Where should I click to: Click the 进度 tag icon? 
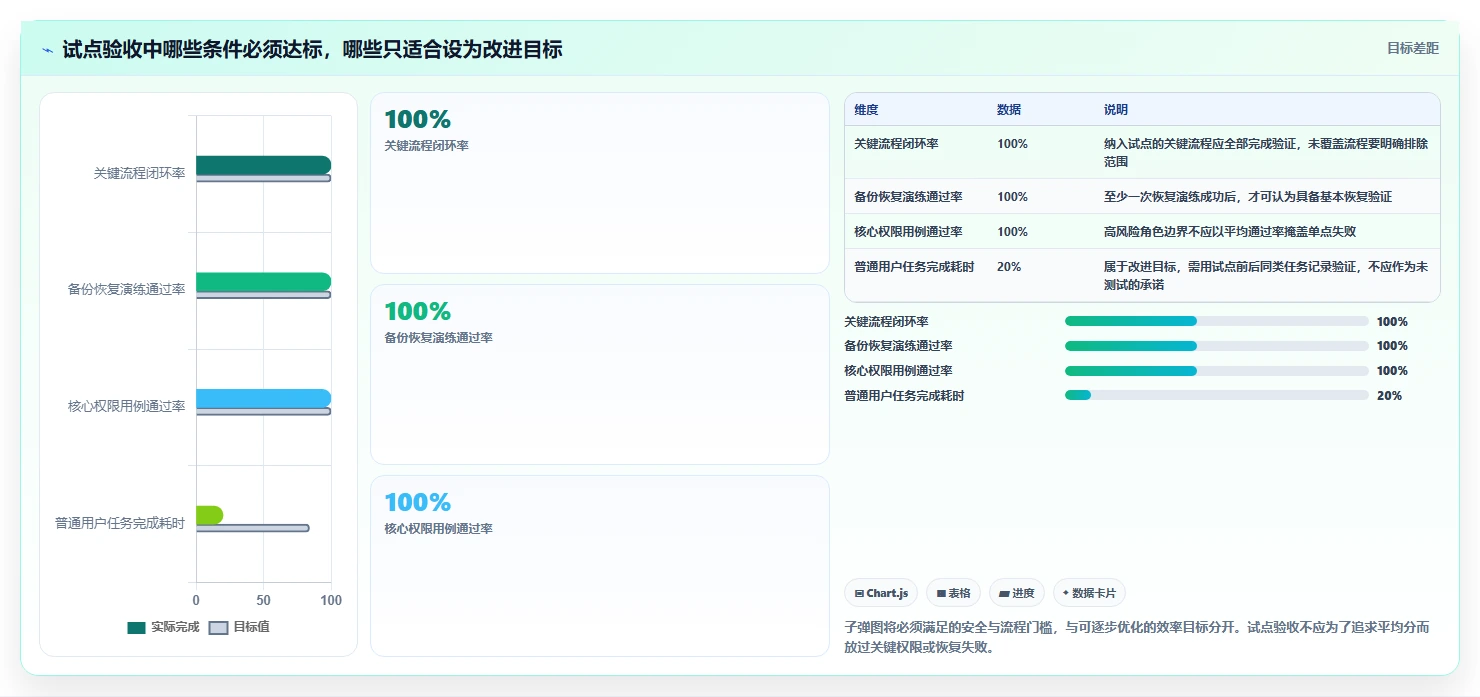[x=1004, y=593]
